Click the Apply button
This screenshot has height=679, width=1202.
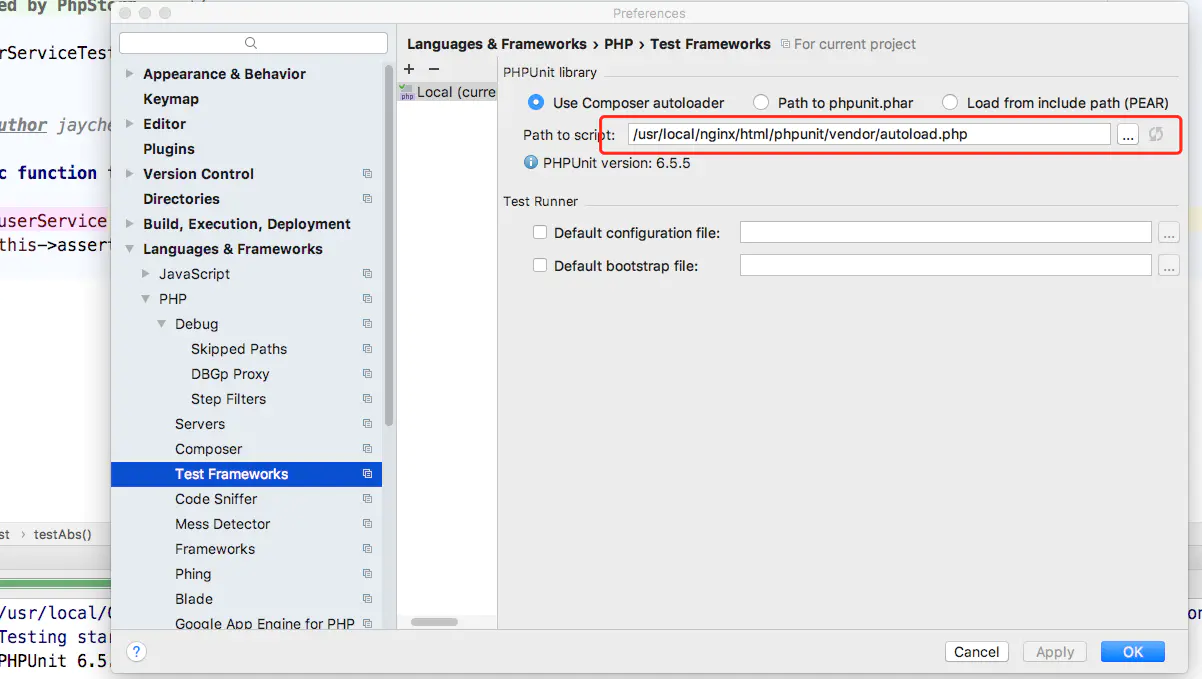(1055, 652)
